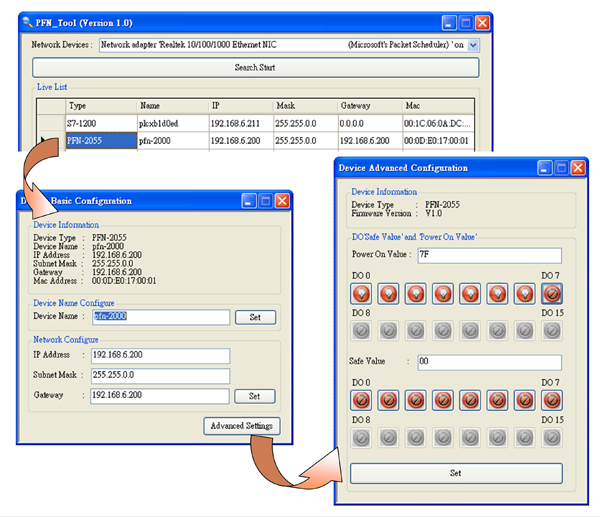
Task: Toggle Power On Value DO 2 lamp
Action: (416, 294)
